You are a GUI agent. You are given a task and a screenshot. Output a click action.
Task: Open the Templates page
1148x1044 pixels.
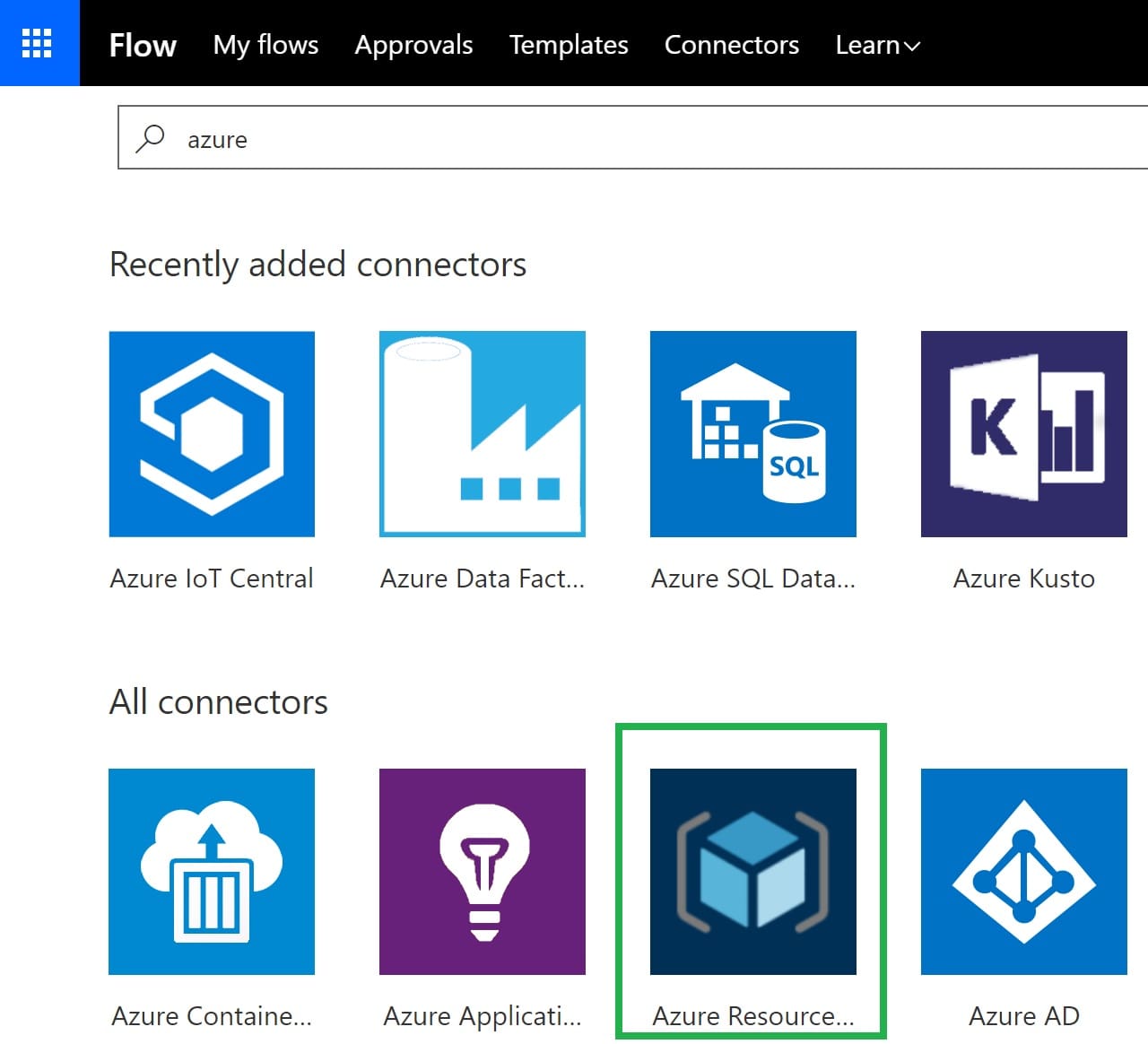click(x=569, y=45)
